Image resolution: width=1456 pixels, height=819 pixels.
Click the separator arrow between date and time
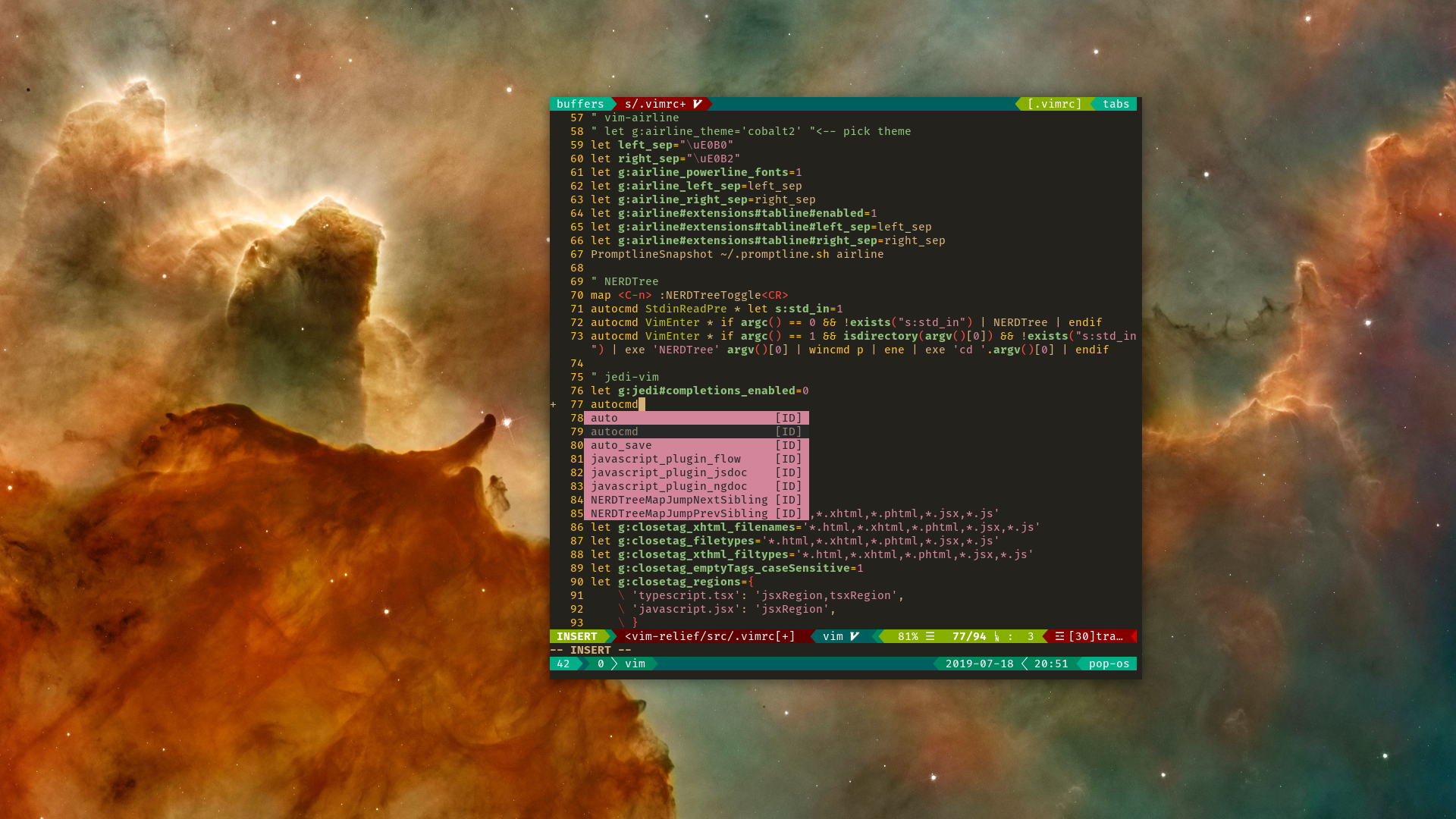(x=1025, y=664)
